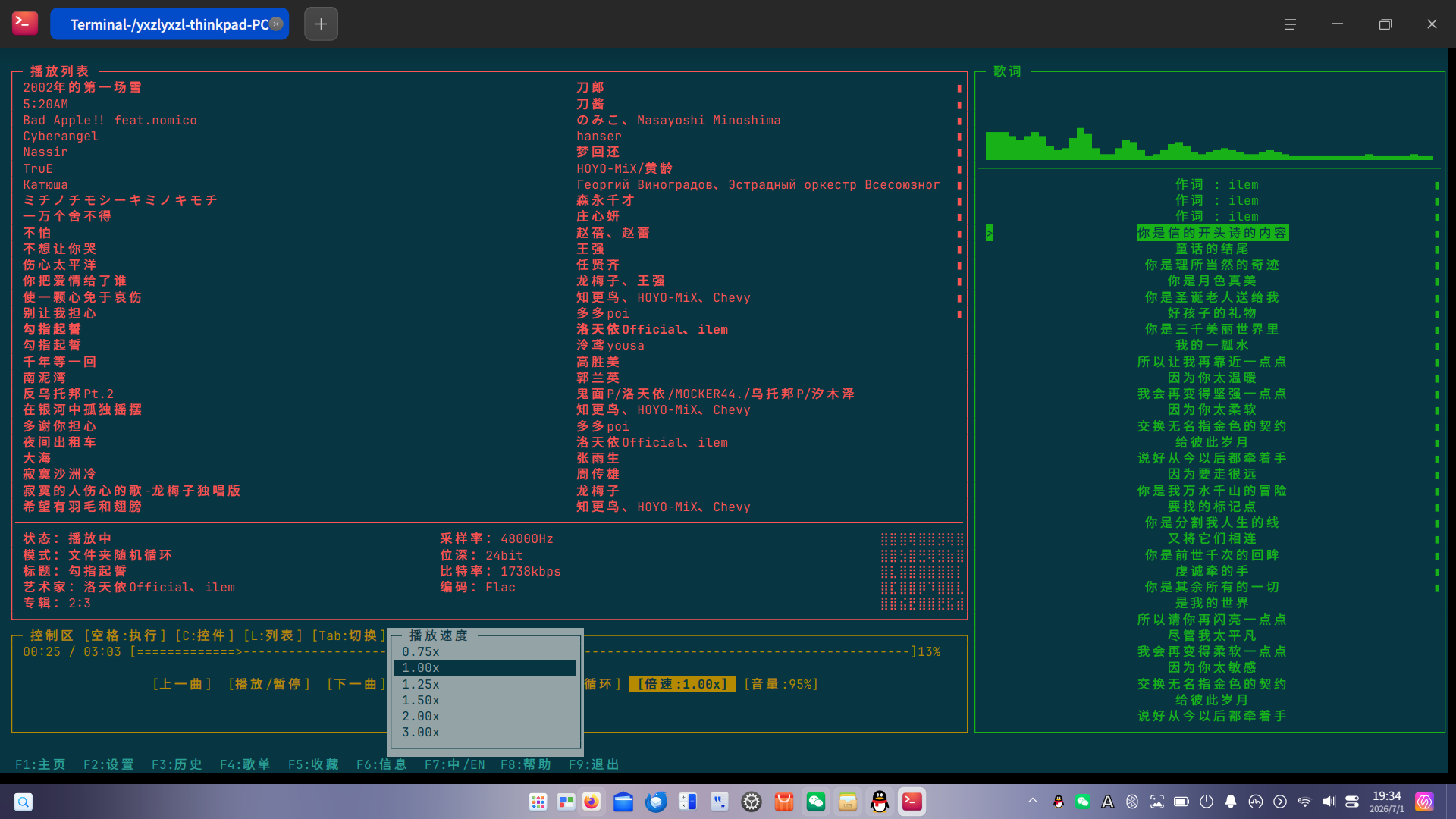The image size is (1456, 819).
Task: Open notifications bell in tray
Action: tap(1231, 802)
